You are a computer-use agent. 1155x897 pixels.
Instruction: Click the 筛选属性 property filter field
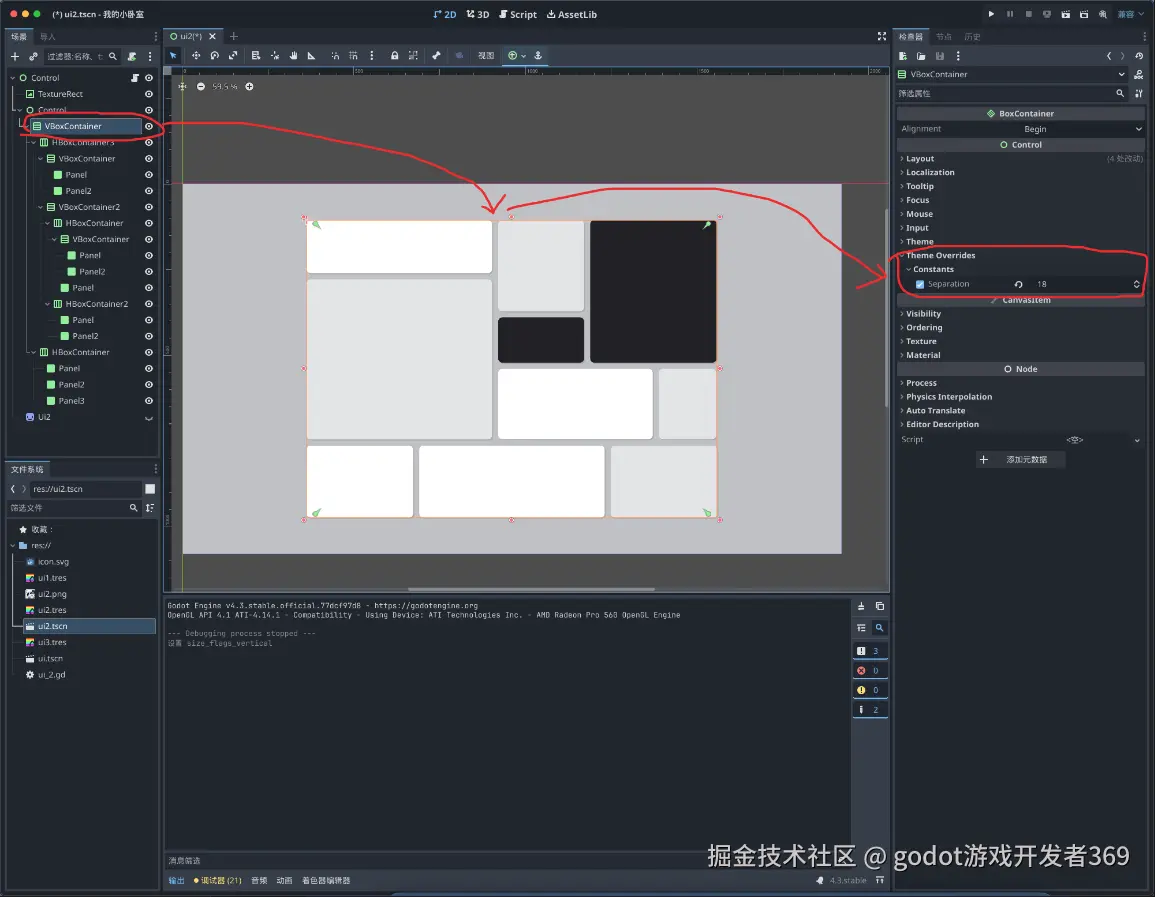(1005, 93)
